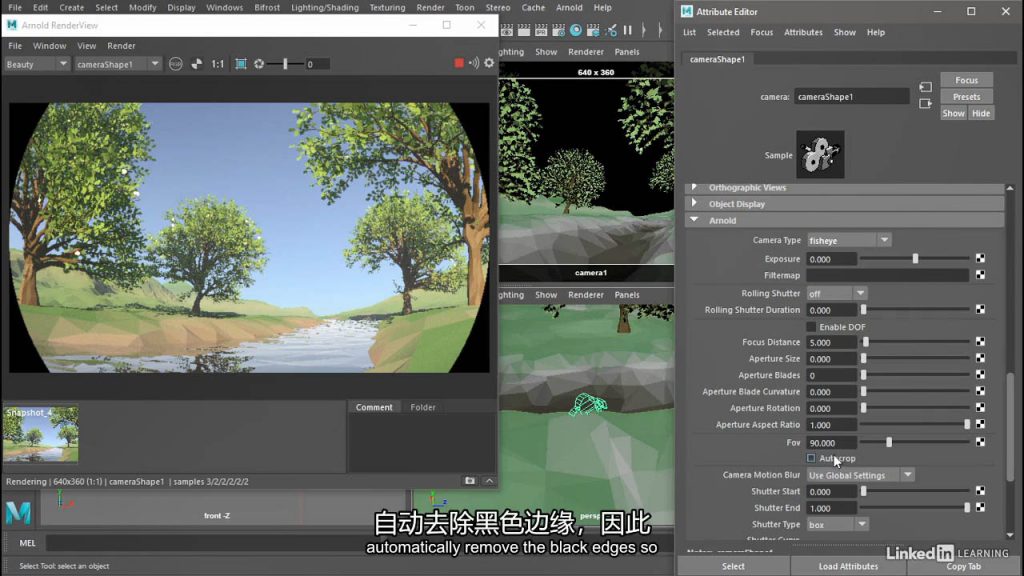This screenshot has height=576, width=1024.
Task: Click the Shutter End map checker icon
Action: (x=980, y=507)
